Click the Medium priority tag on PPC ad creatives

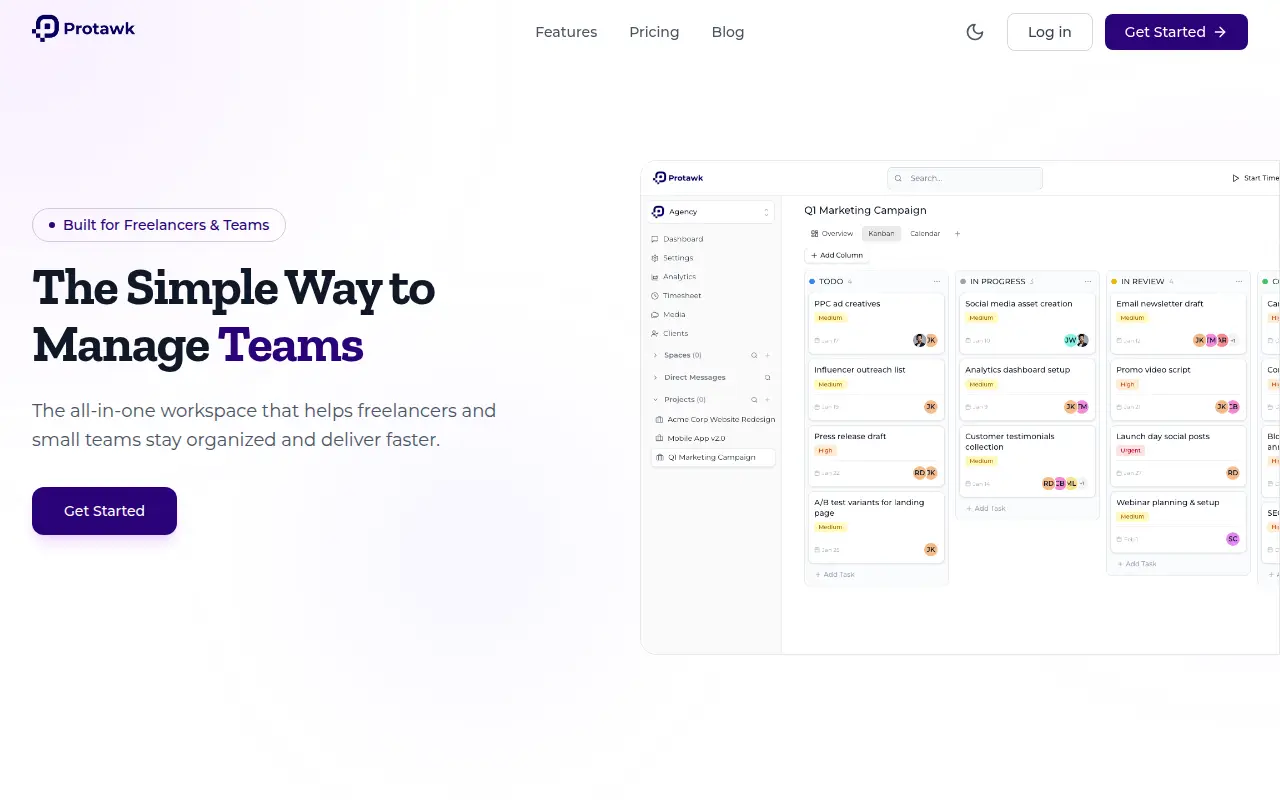pyautogui.click(x=831, y=318)
